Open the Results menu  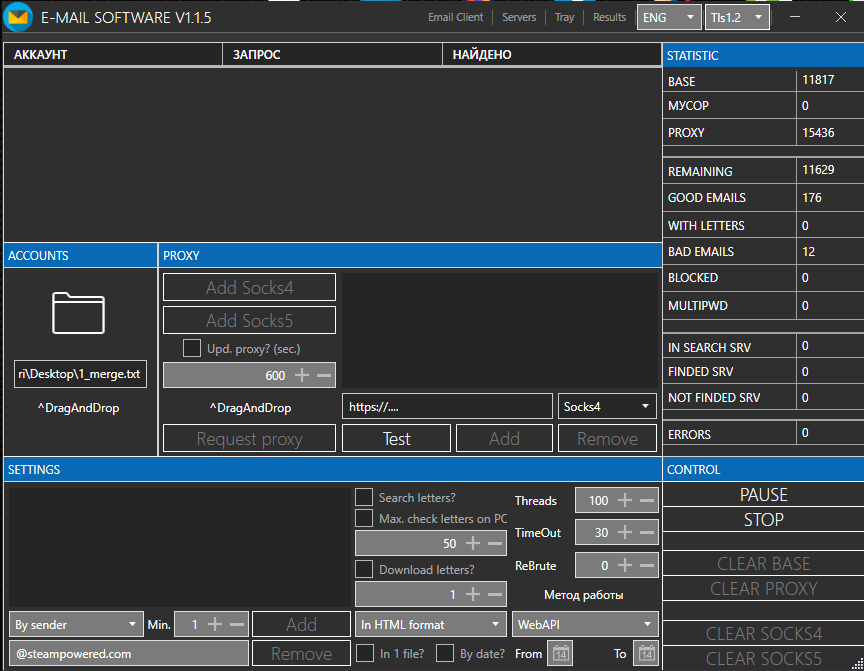point(609,17)
